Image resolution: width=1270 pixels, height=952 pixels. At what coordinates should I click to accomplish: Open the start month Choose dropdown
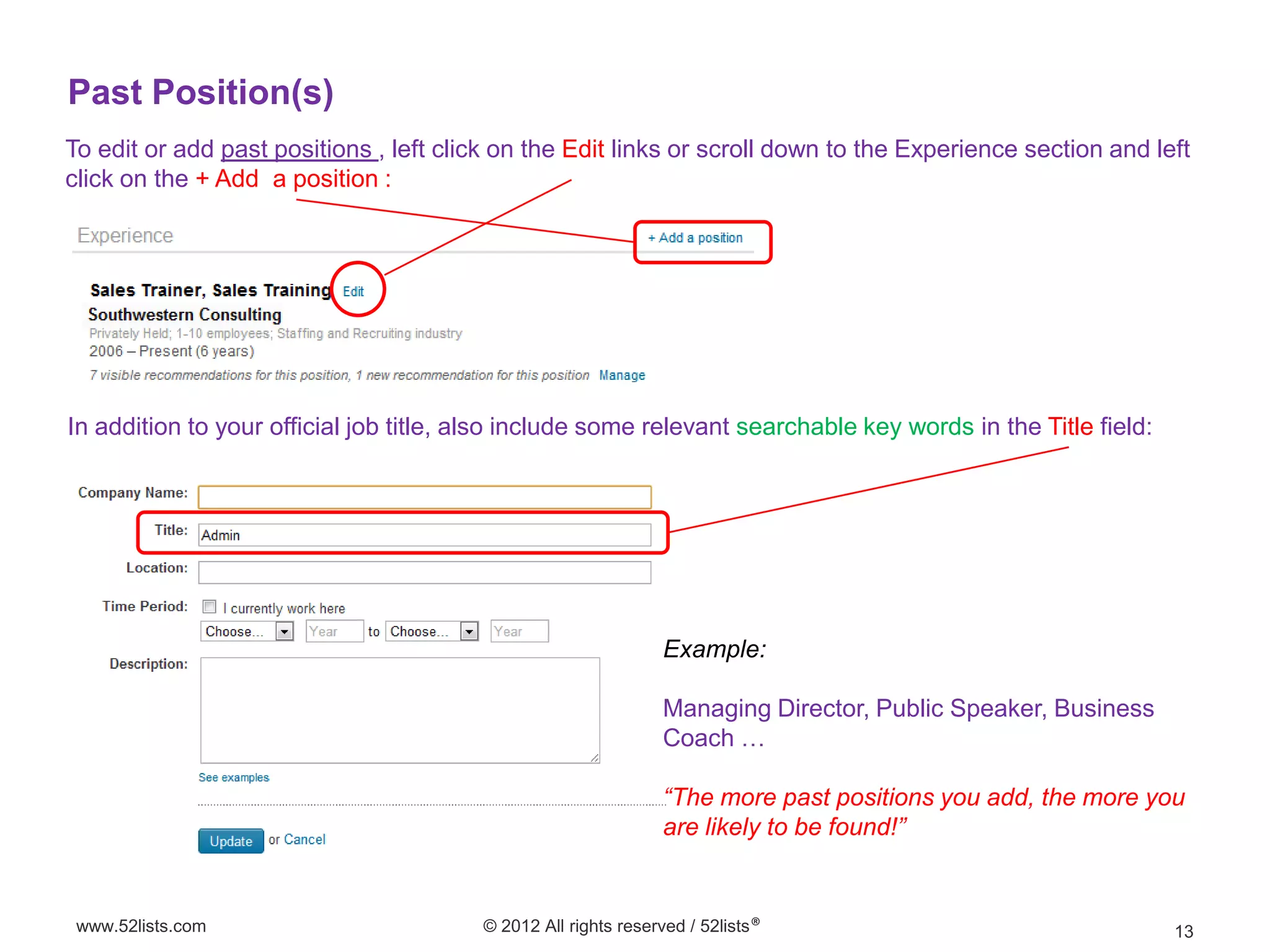tap(247, 631)
